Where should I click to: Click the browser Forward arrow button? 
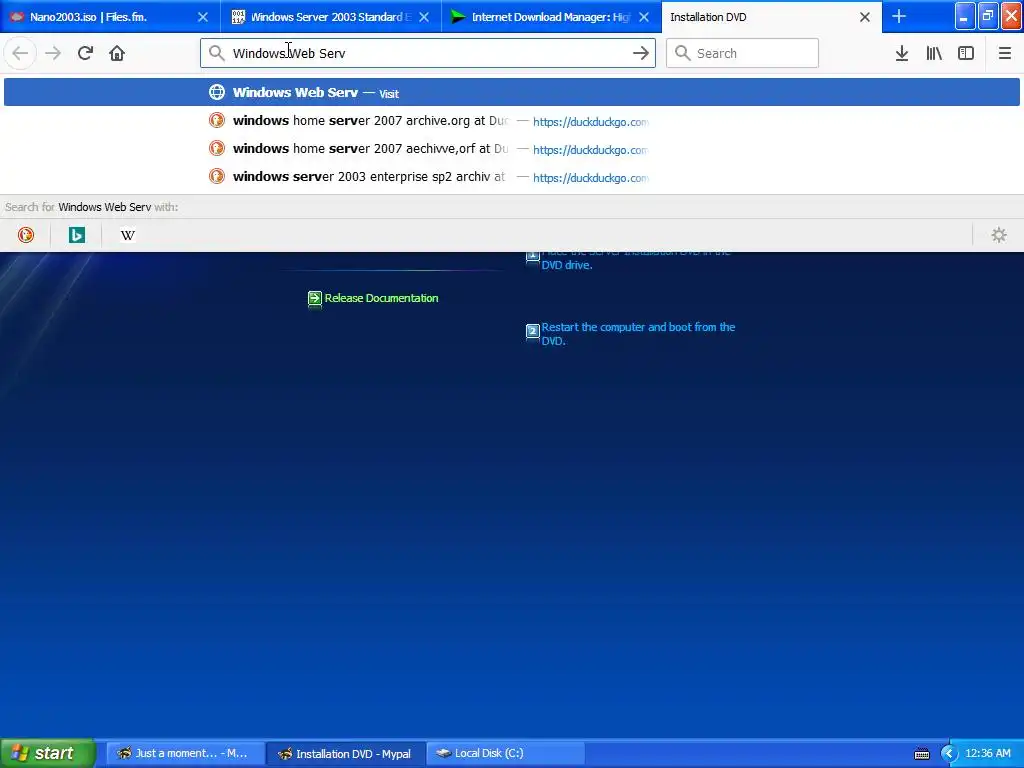pyautogui.click(x=53, y=53)
